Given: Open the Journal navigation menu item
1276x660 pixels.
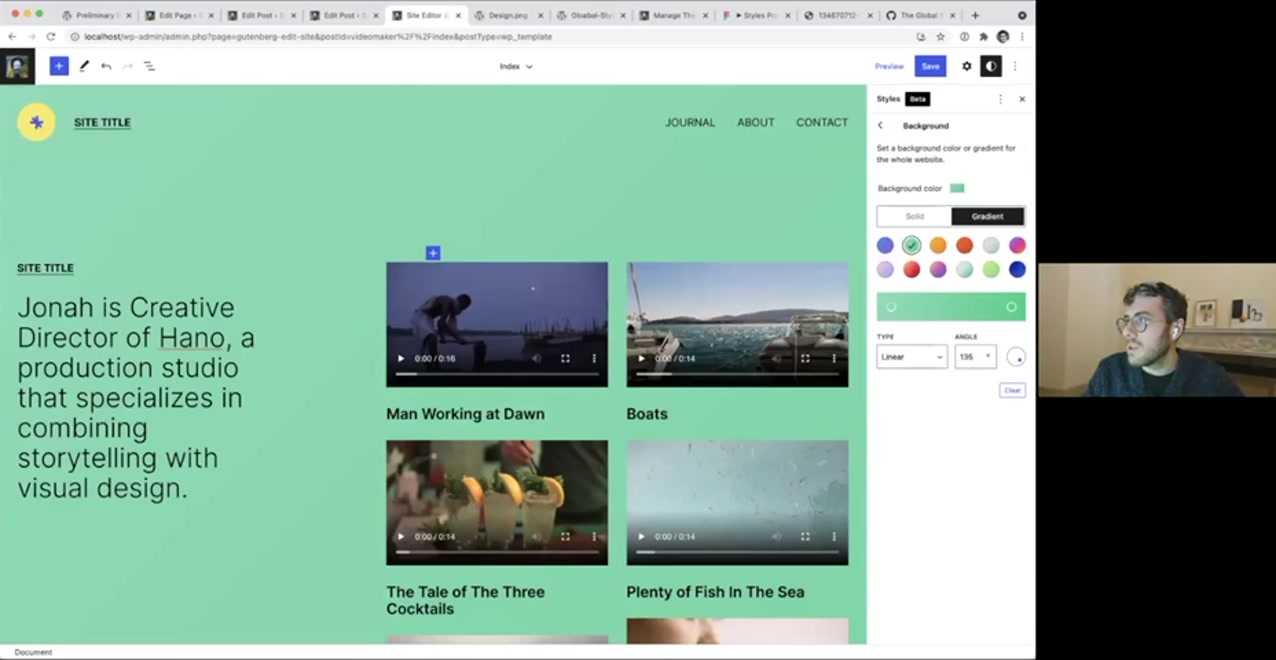Looking at the screenshot, I should [x=690, y=122].
